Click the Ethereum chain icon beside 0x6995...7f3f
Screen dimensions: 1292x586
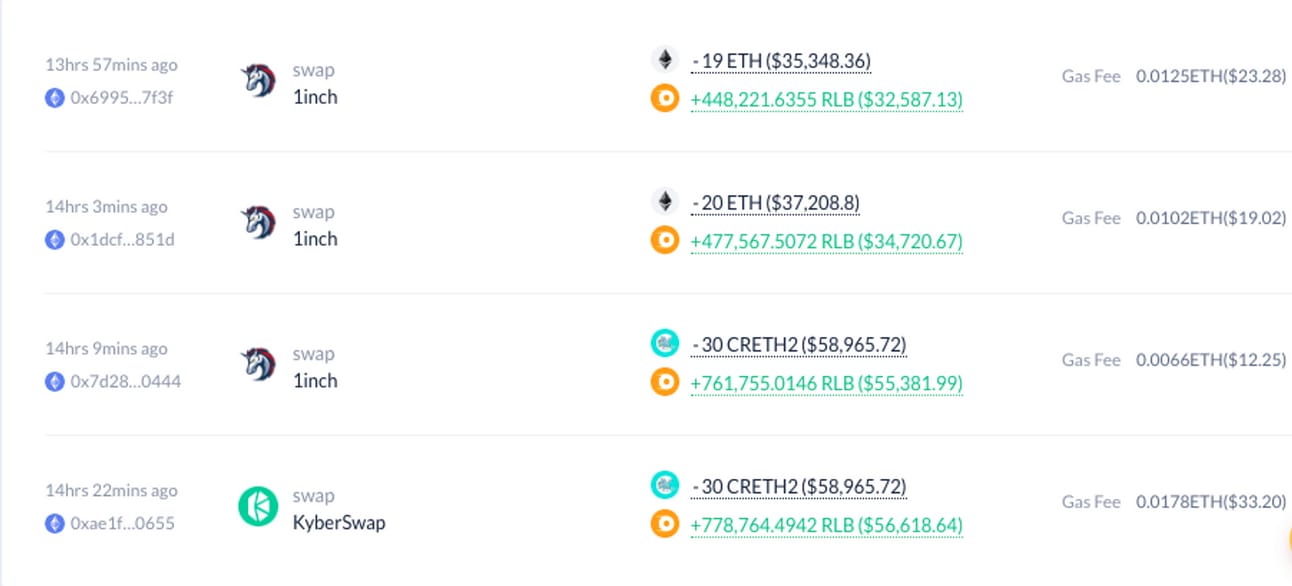click(55, 97)
